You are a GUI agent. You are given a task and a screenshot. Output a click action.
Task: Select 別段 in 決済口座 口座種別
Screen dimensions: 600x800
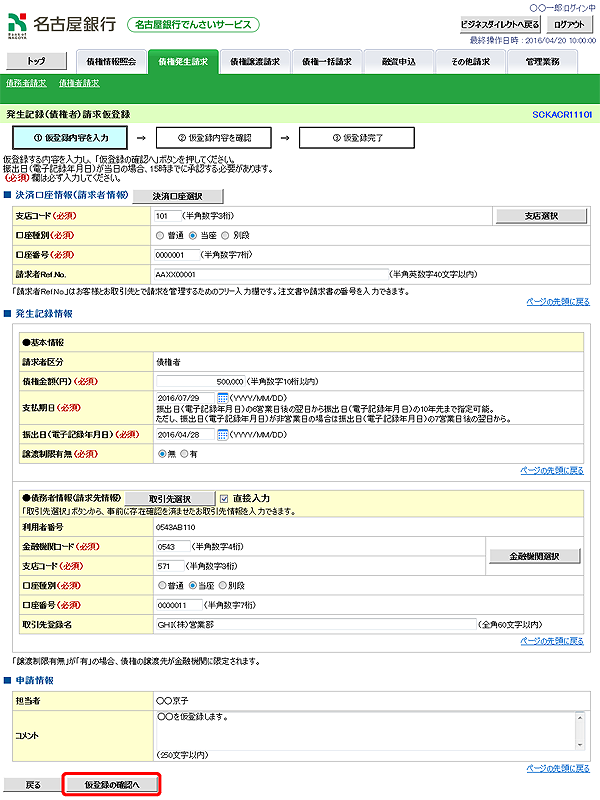(x=225, y=236)
